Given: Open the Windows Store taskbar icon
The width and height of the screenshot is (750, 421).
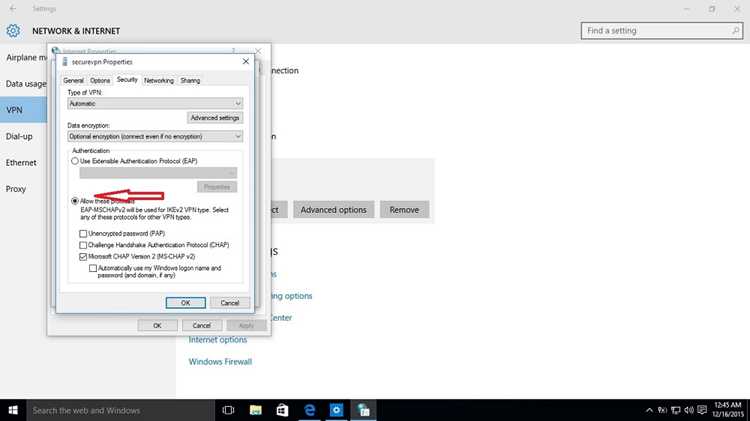Looking at the screenshot, I should [282, 410].
